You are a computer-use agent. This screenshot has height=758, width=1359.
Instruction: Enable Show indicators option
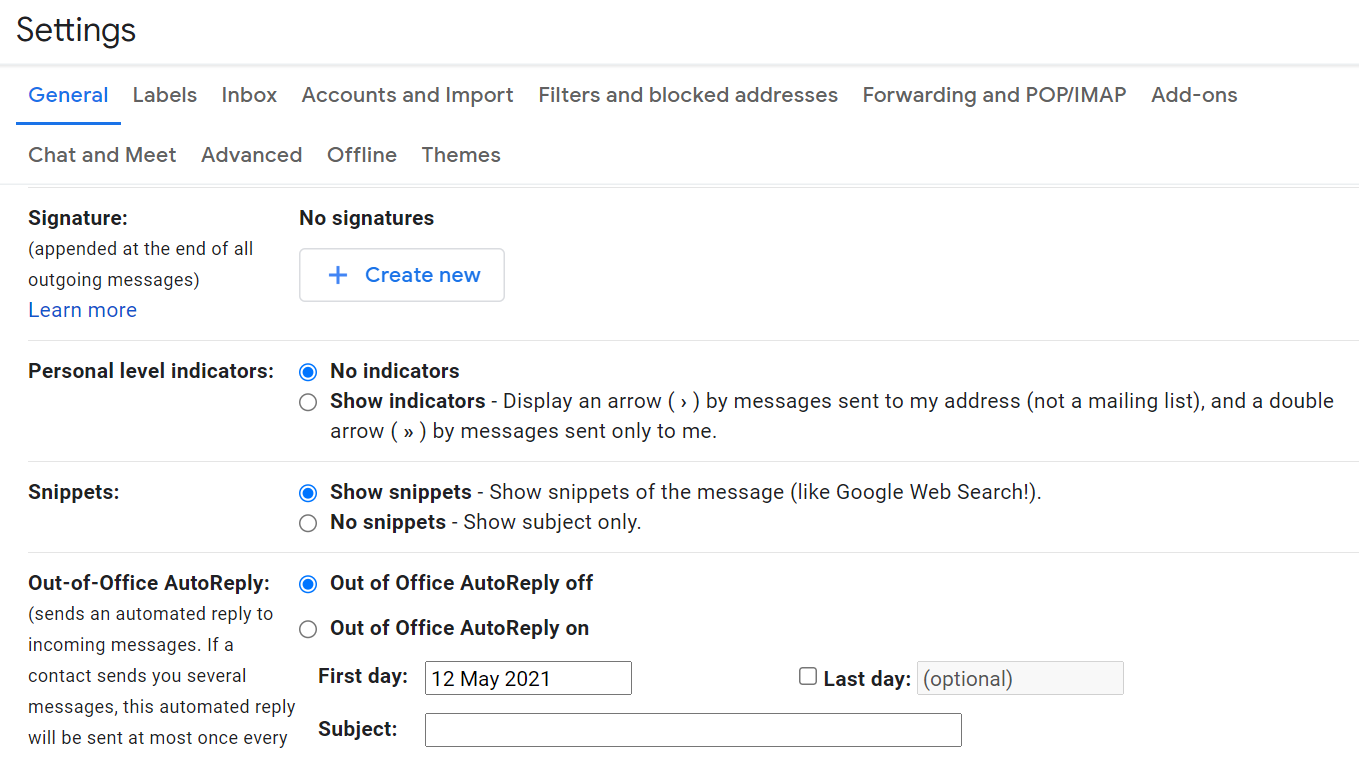tap(308, 402)
